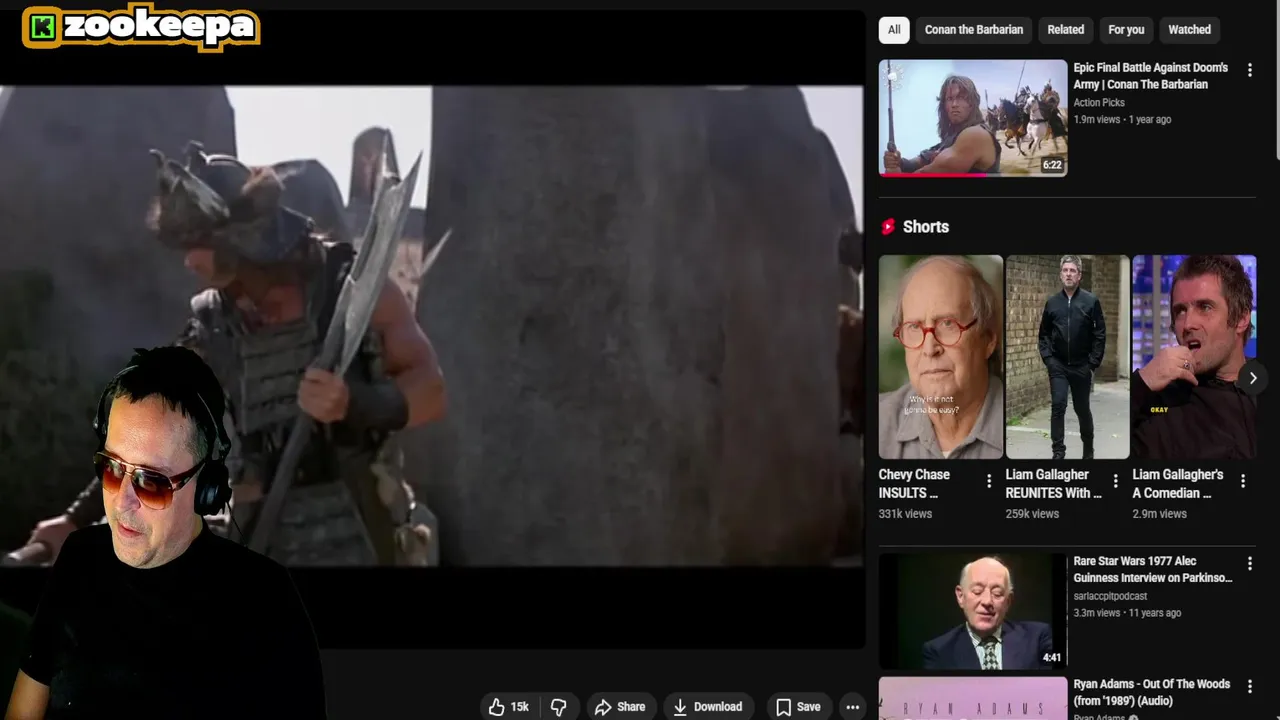Click the Liam Gallagher's A Comedian short title
Screen dimensions: 1280x720
tap(1178, 484)
